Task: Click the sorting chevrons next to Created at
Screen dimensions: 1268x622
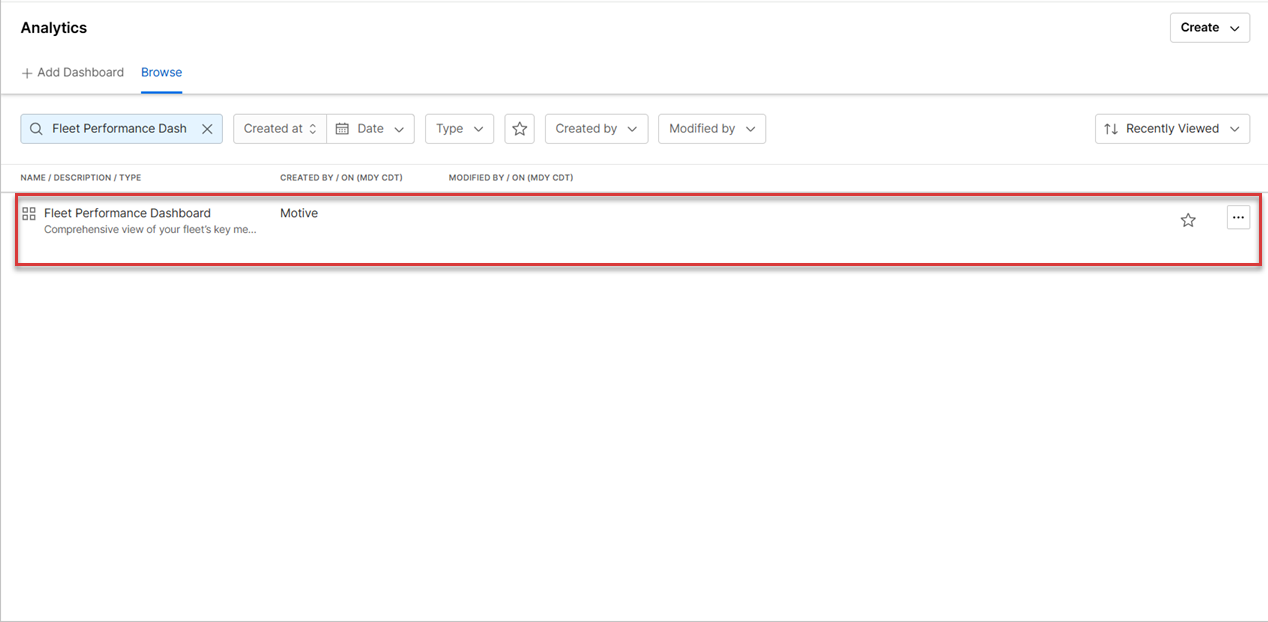Action: pyautogui.click(x=313, y=128)
